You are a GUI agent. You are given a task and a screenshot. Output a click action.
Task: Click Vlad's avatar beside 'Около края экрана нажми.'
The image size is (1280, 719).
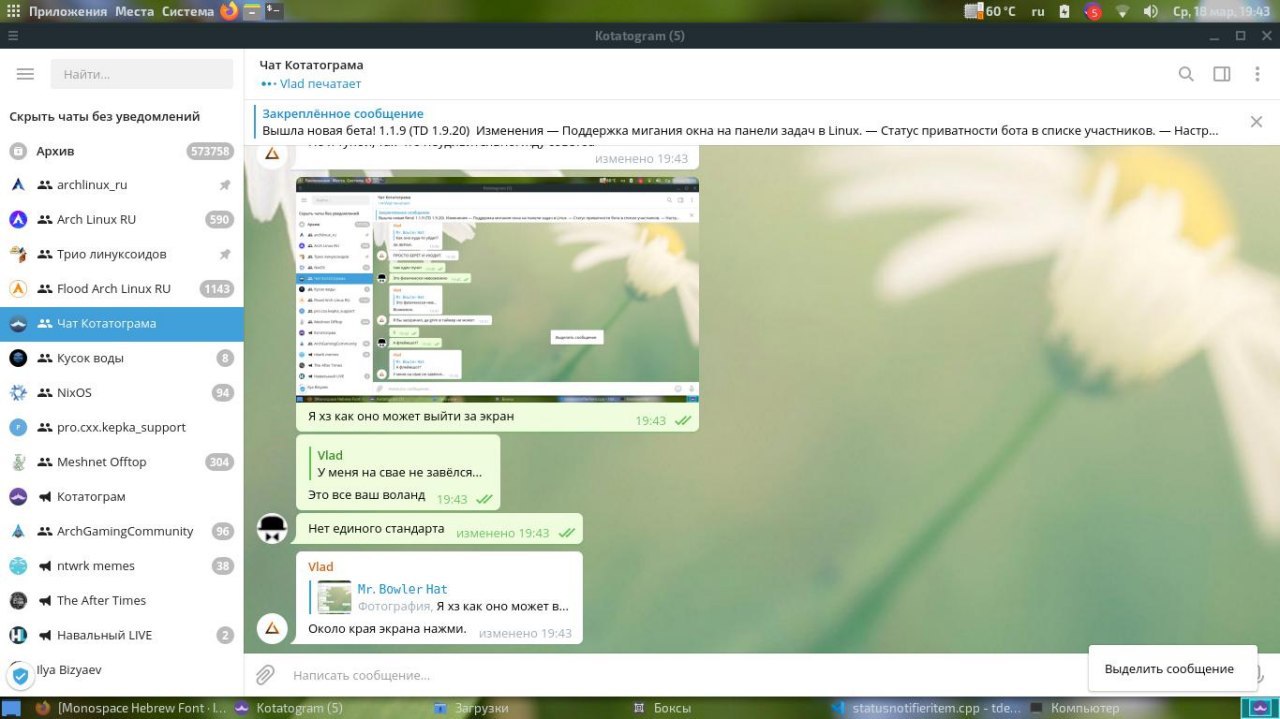(273, 628)
